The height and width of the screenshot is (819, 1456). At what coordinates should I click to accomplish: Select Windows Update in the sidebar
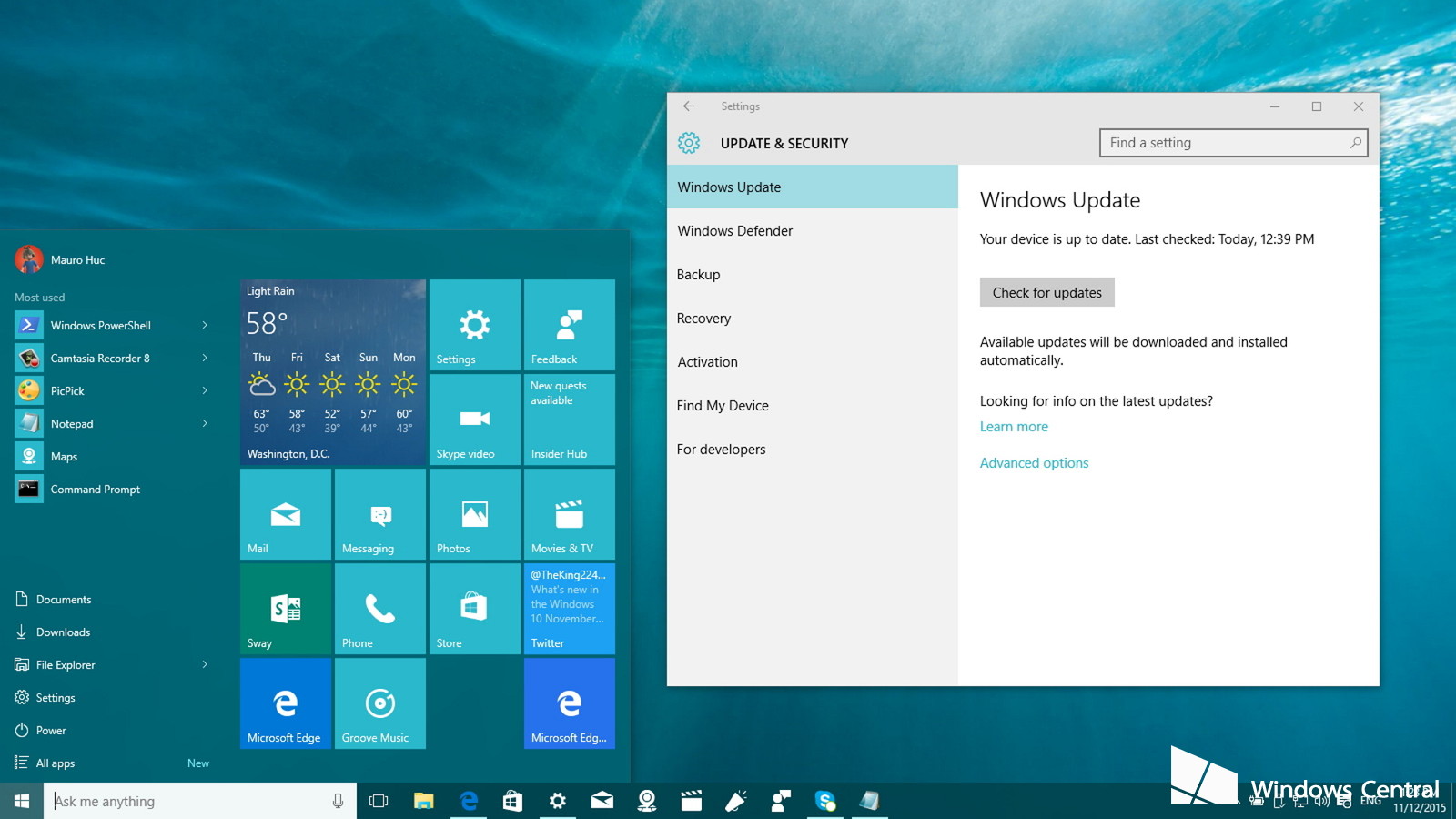click(x=813, y=187)
